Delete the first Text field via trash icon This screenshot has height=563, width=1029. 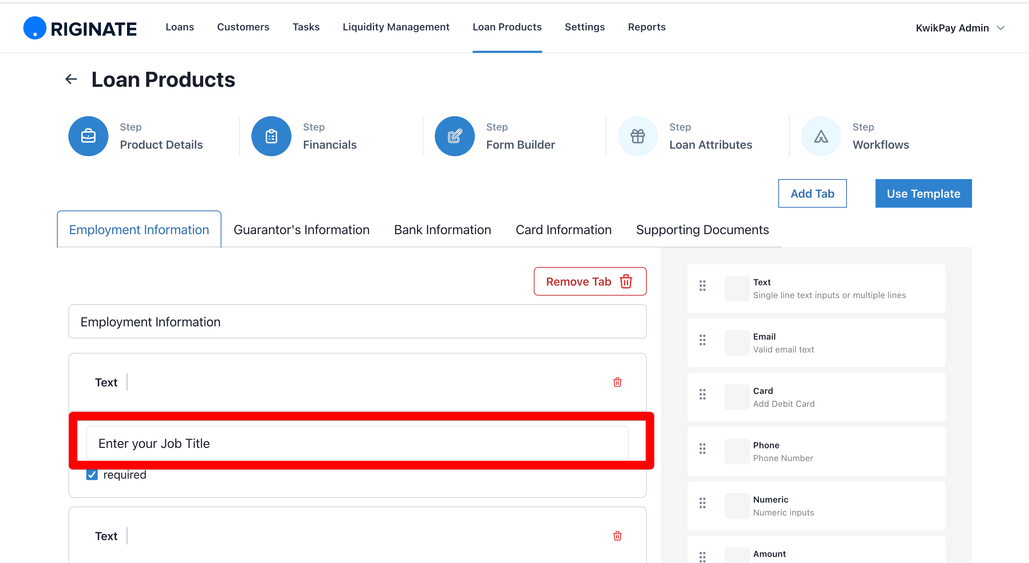pyautogui.click(x=617, y=382)
